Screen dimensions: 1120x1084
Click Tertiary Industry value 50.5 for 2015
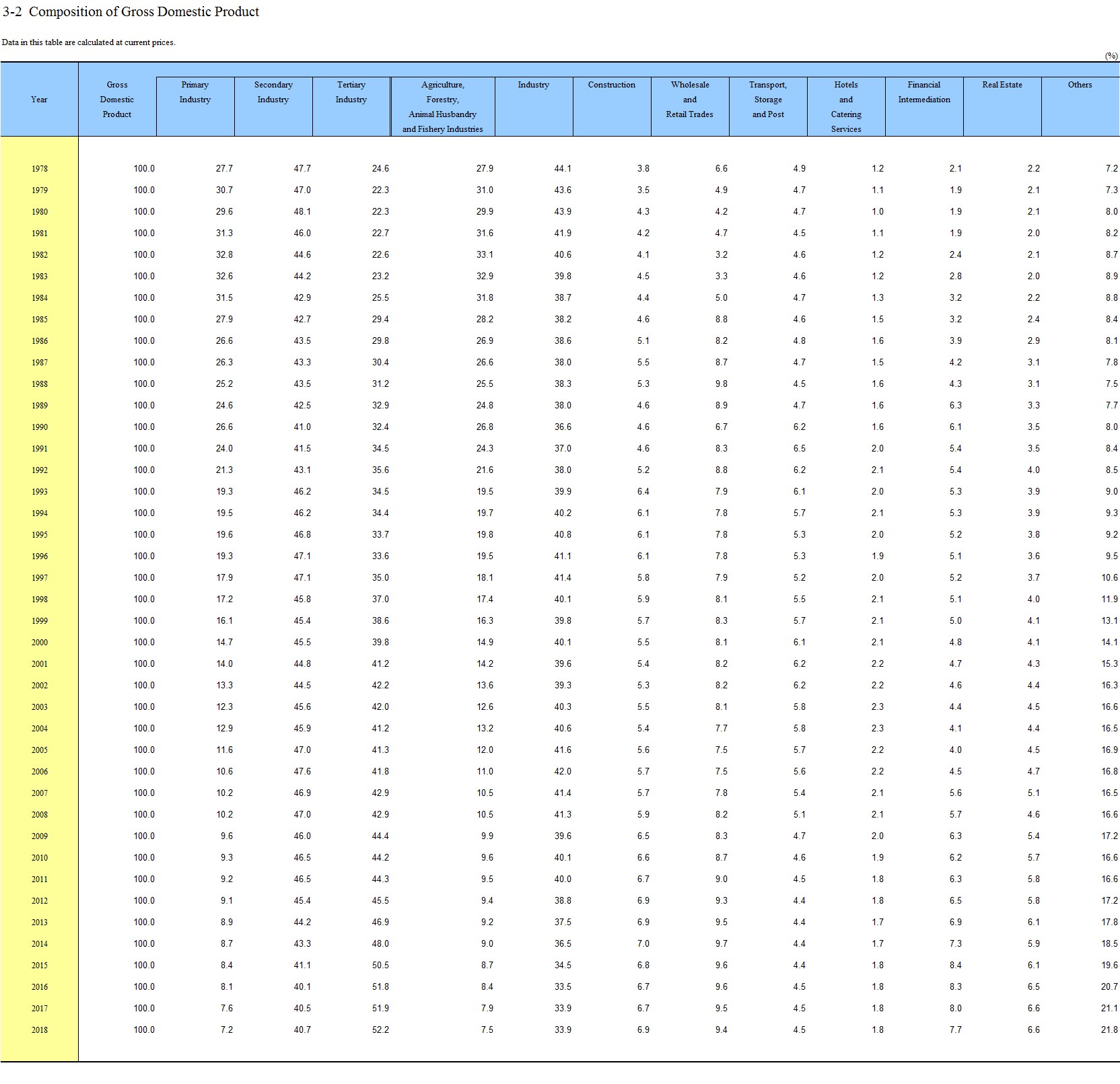[x=380, y=966]
